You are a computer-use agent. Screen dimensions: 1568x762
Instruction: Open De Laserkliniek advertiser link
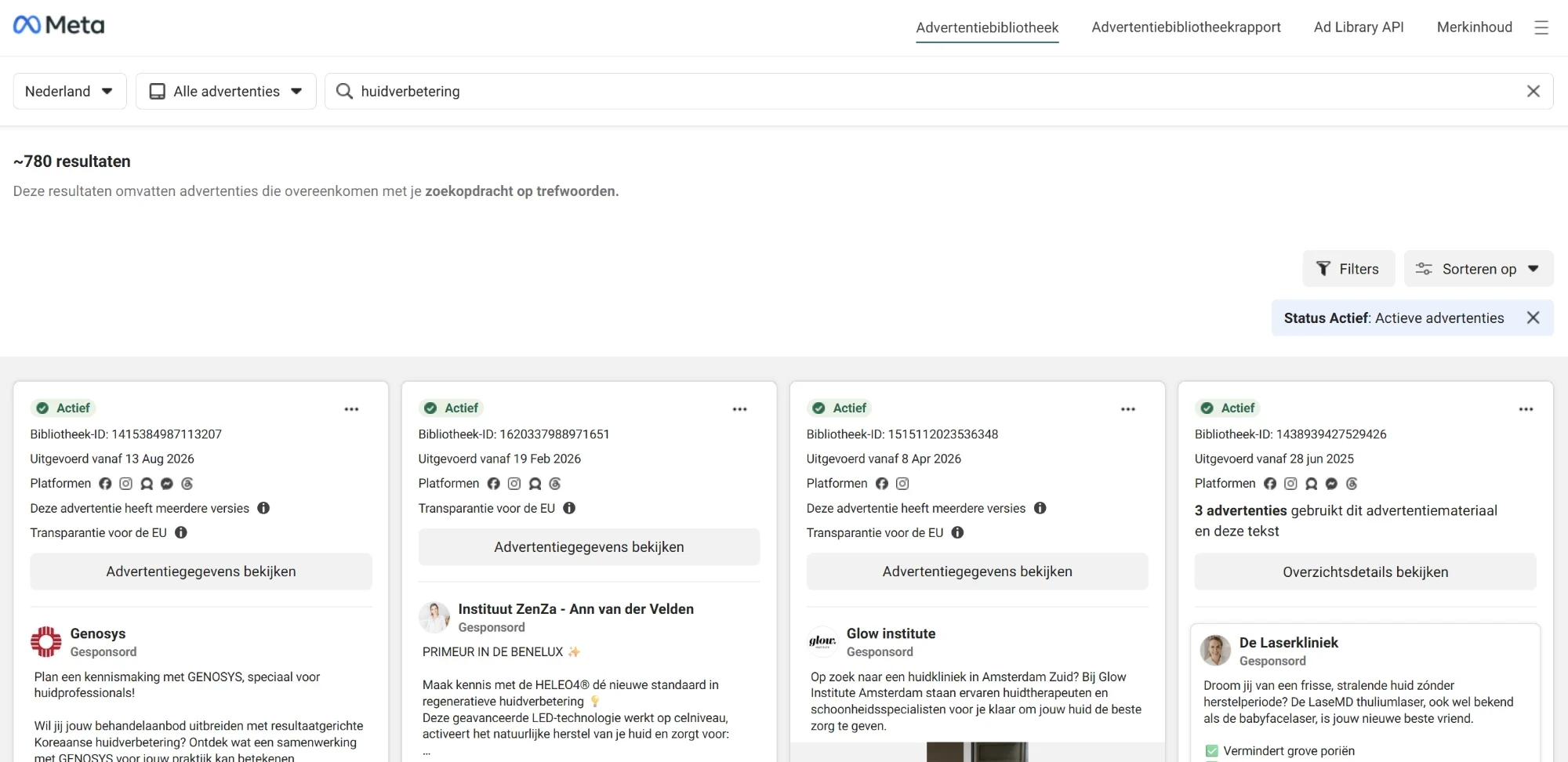click(x=1289, y=643)
